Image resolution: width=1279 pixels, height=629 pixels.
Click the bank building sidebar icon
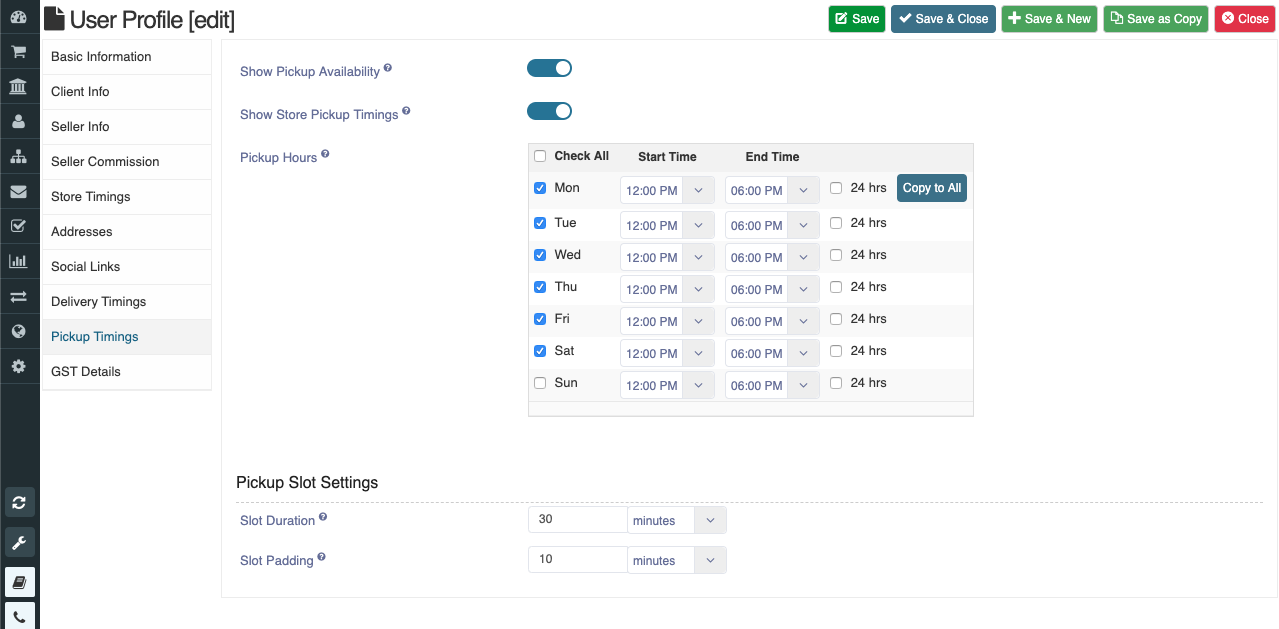tap(18, 87)
